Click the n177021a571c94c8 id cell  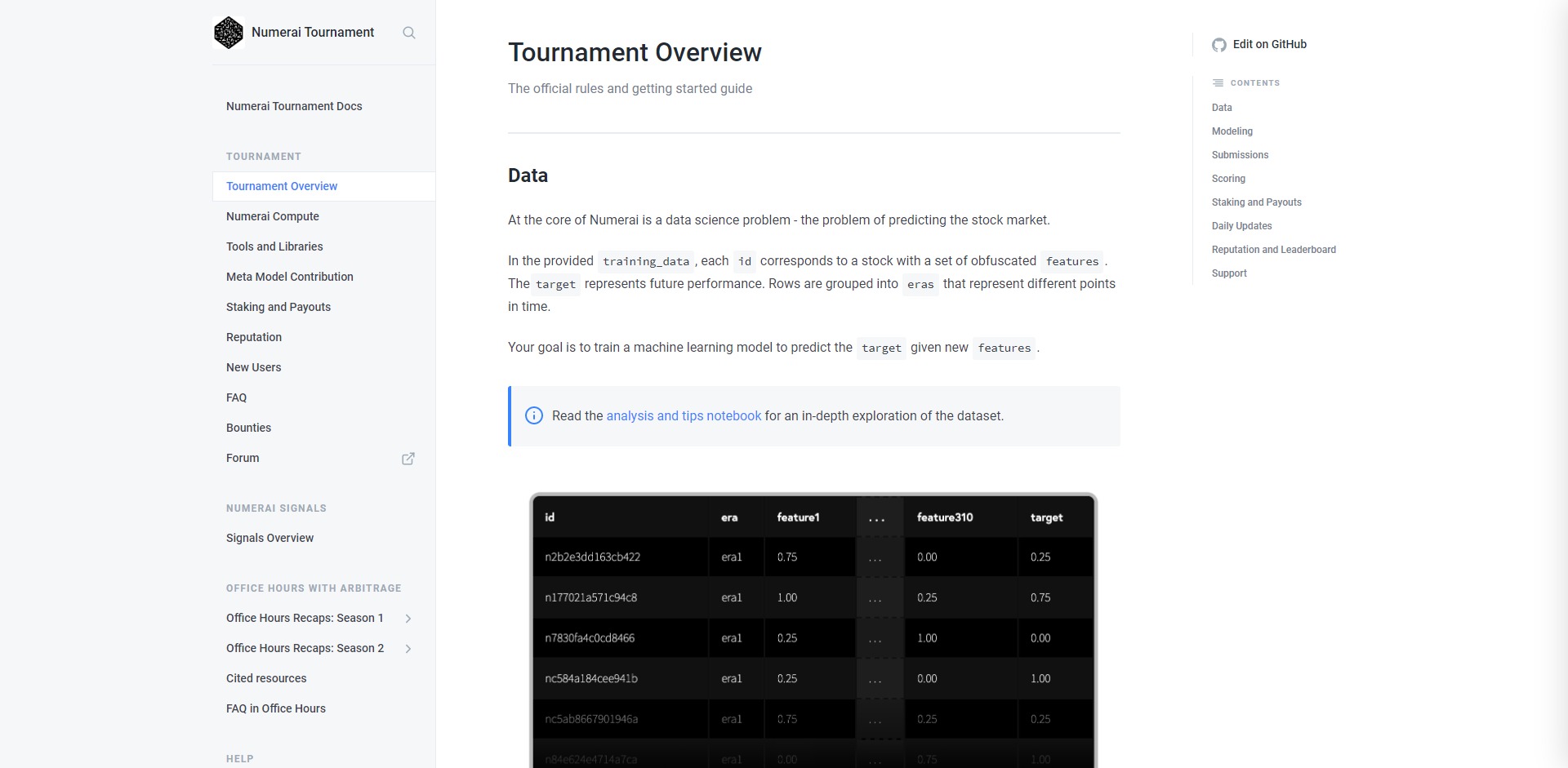point(590,597)
